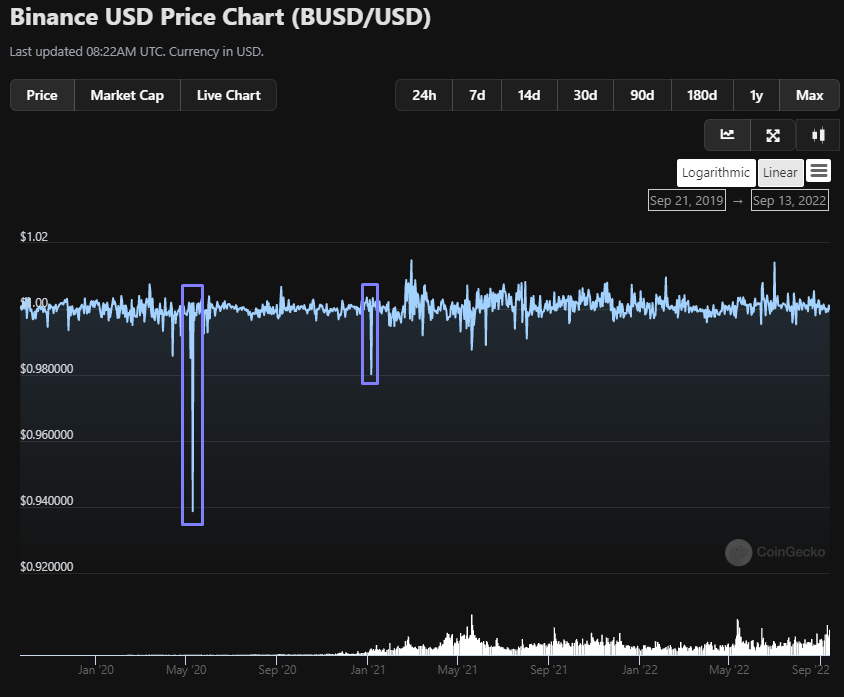Screen dimensions: 844x697
Task: Open the chart hamburger menu
Action: click(x=819, y=172)
